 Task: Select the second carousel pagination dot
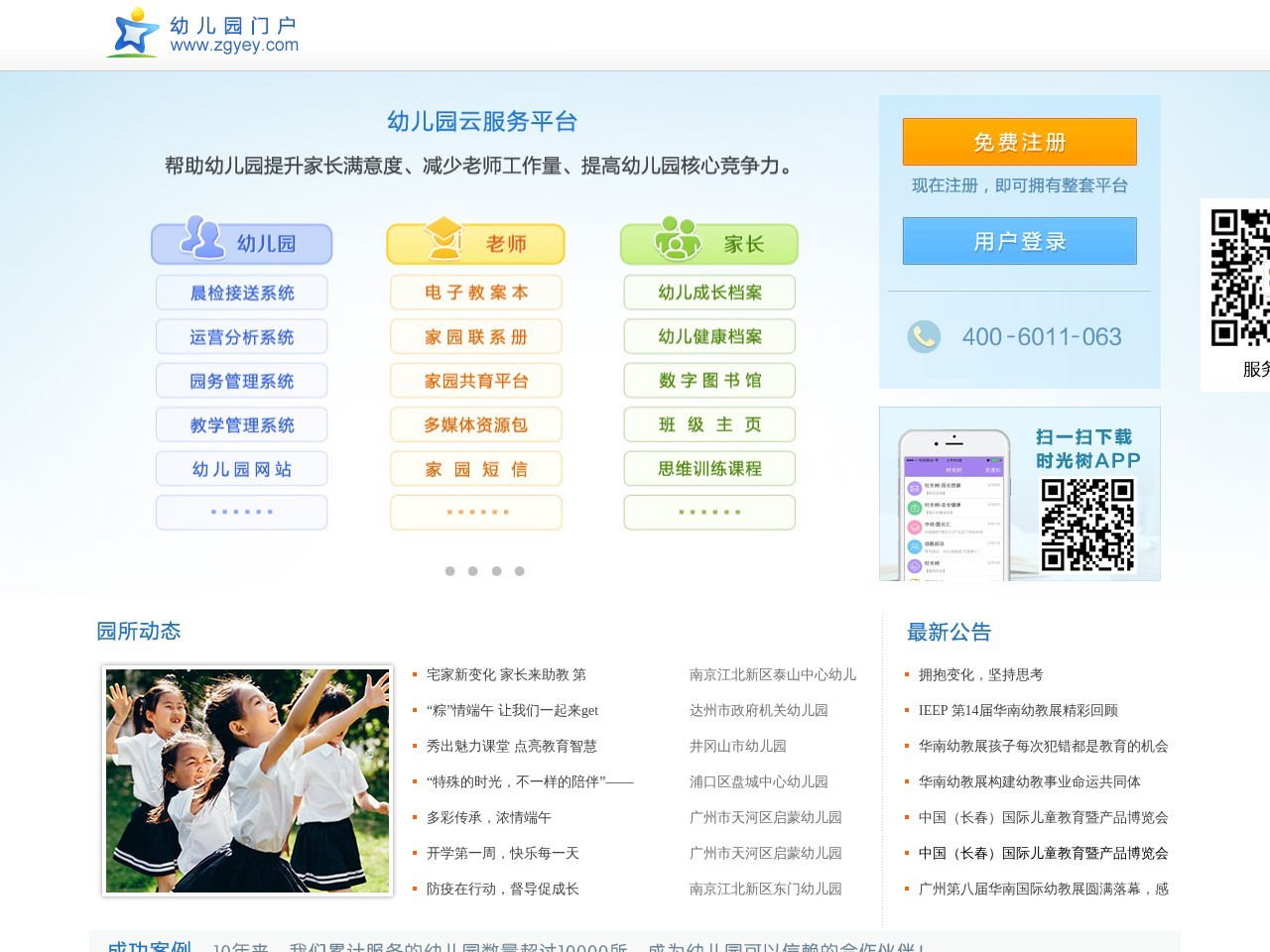tap(472, 570)
